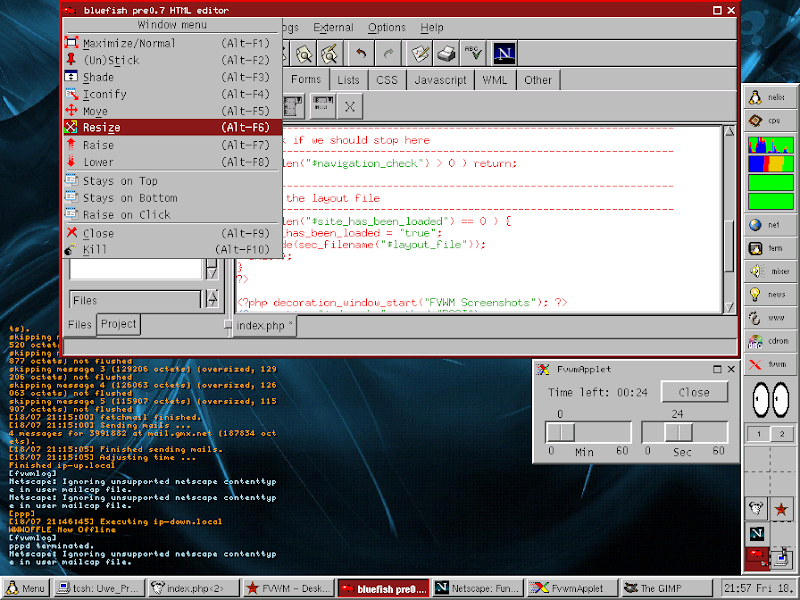Click the cdrom button in side panel
Image resolution: width=800 pixels, height=600 pixels.
[x=769, y=341]
